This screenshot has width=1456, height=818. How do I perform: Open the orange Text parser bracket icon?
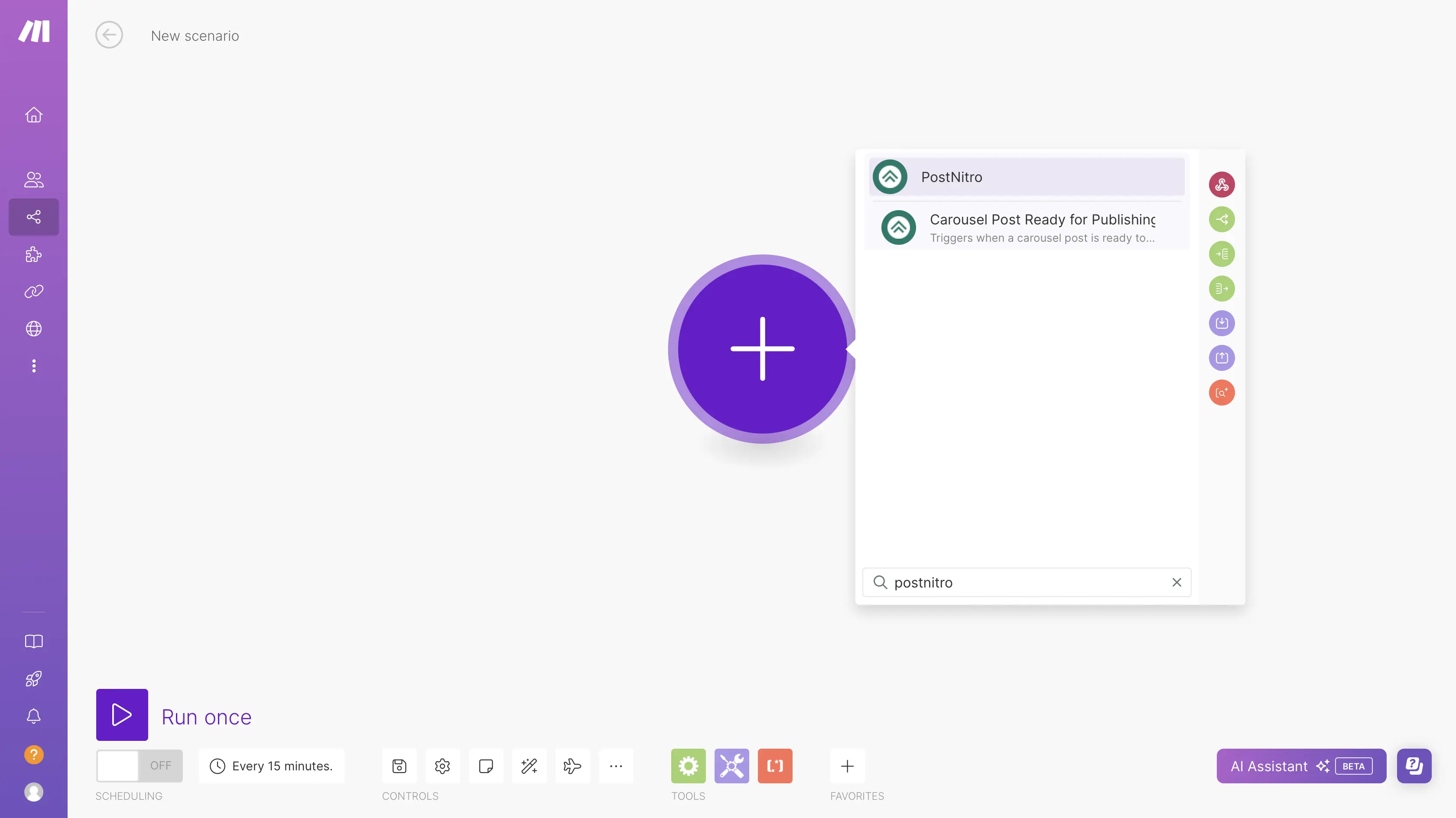click(774, 766)
